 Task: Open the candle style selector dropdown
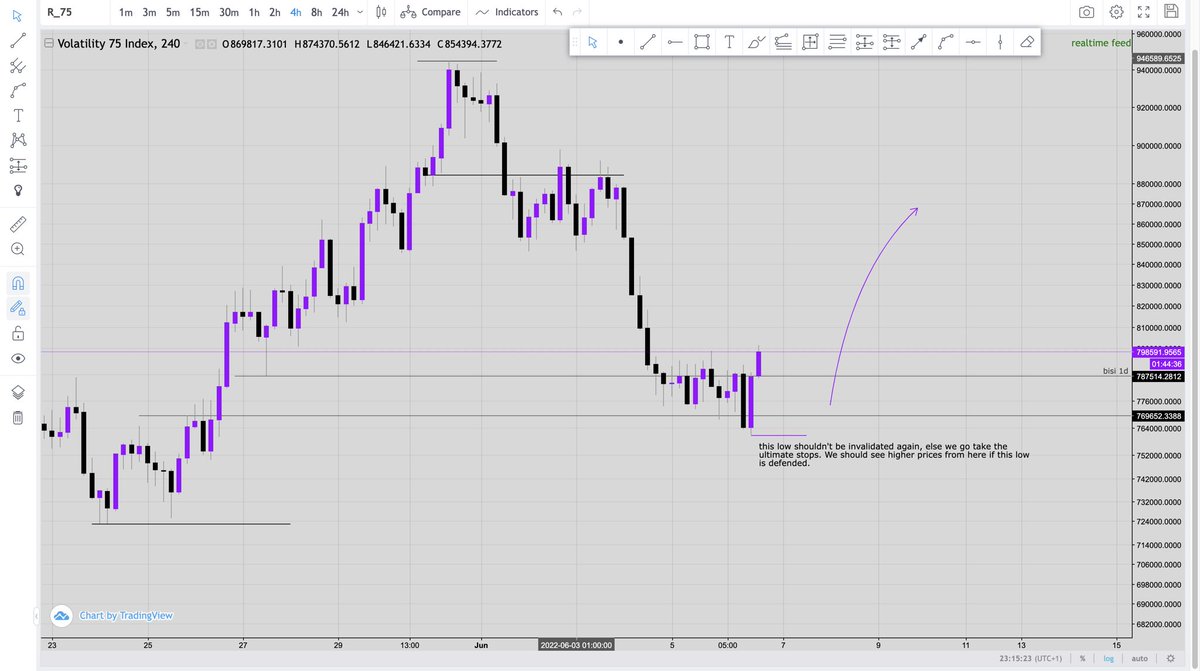[x=380, y=12]
